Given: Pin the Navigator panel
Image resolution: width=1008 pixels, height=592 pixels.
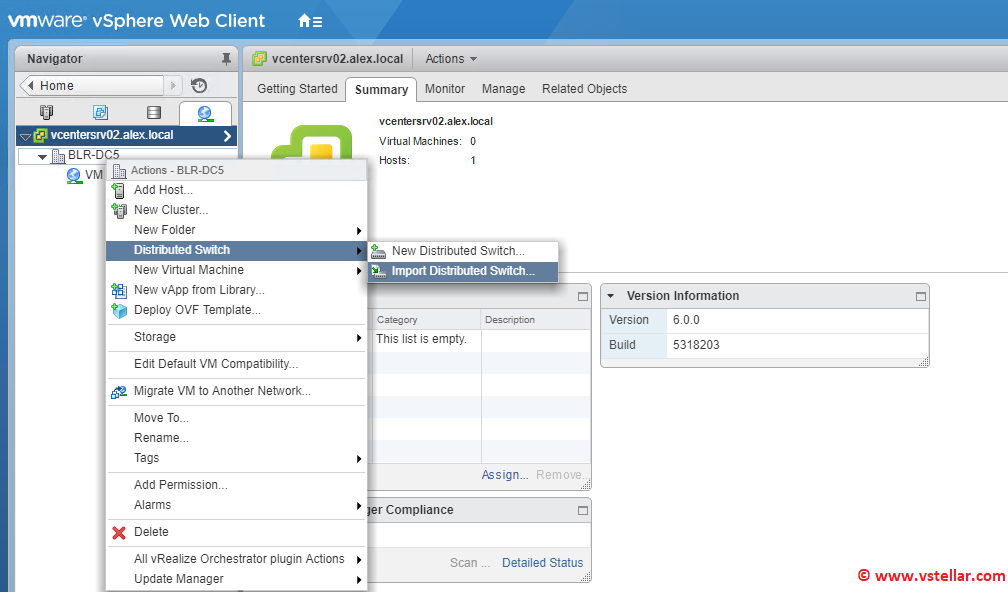Looking at the screenshot, I should (x=225, y=59).
